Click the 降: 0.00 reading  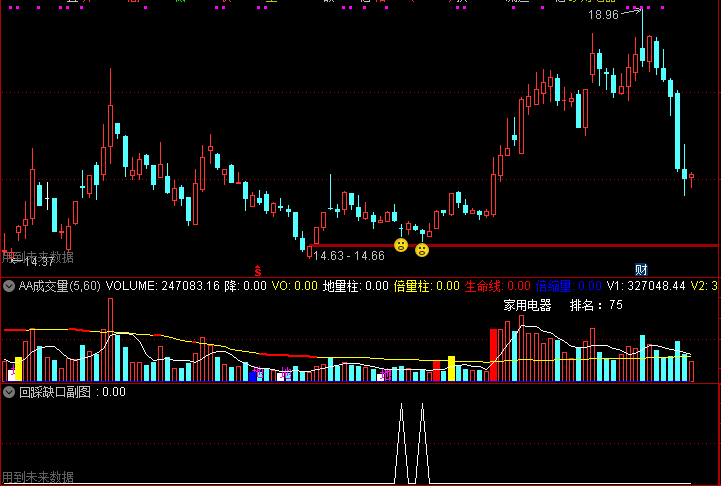246,286
